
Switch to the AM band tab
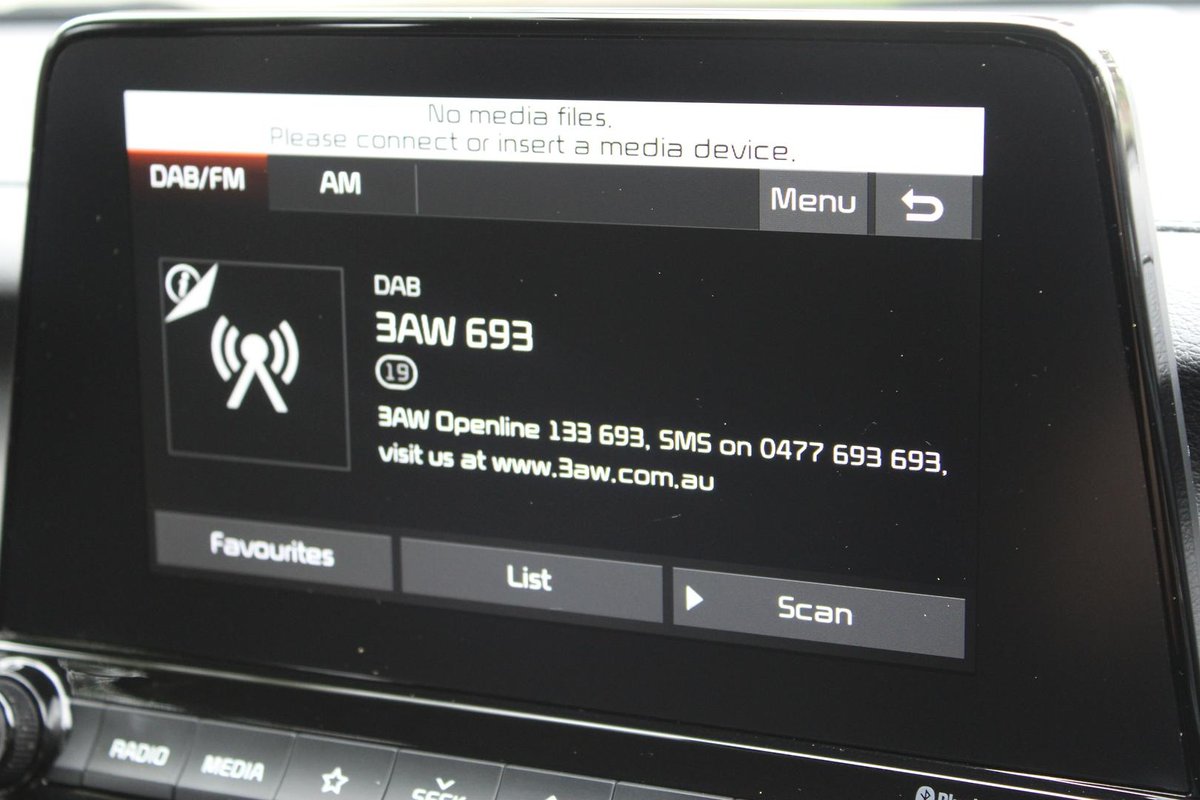tap(340, 184)
